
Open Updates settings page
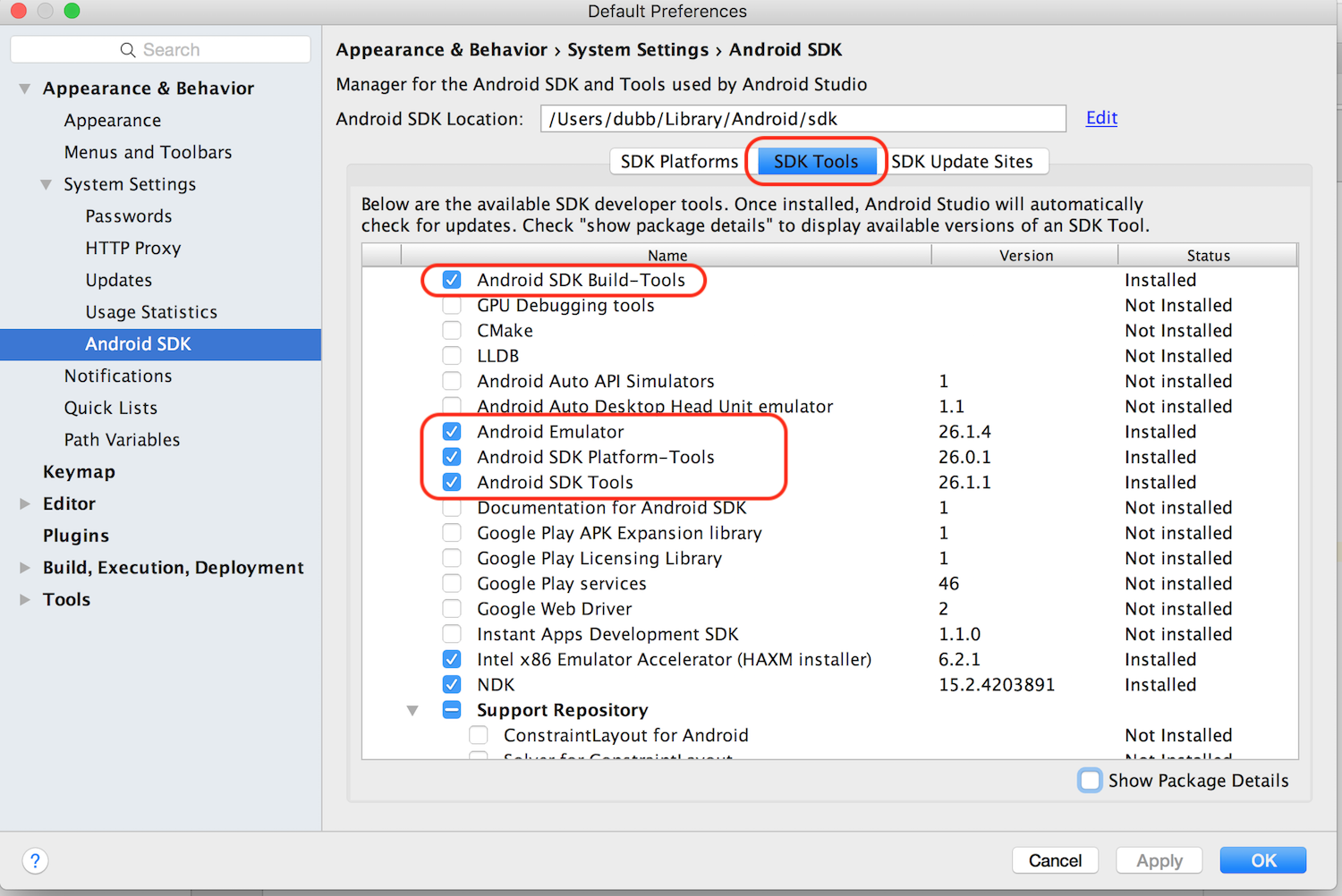(x=119, y=280)
